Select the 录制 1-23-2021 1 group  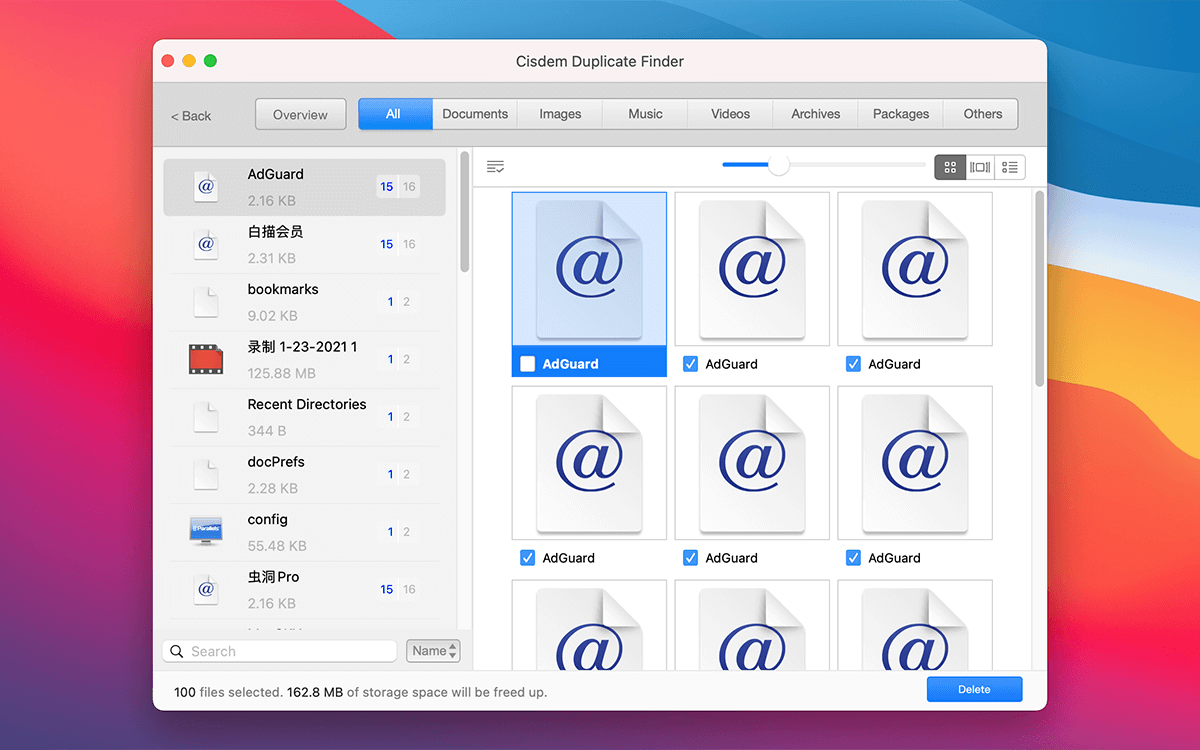click(x=304, y=359)
